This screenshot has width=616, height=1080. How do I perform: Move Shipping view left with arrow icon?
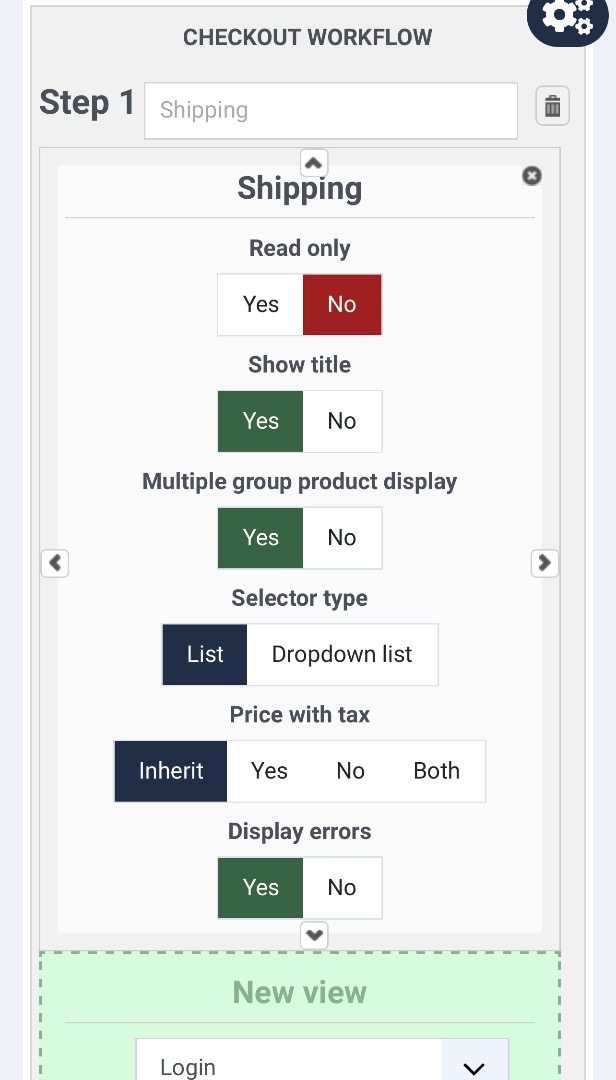pos(55,563)
